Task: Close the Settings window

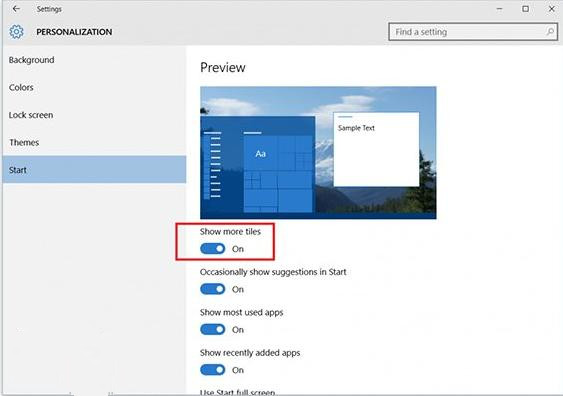Action: [552, 9]
